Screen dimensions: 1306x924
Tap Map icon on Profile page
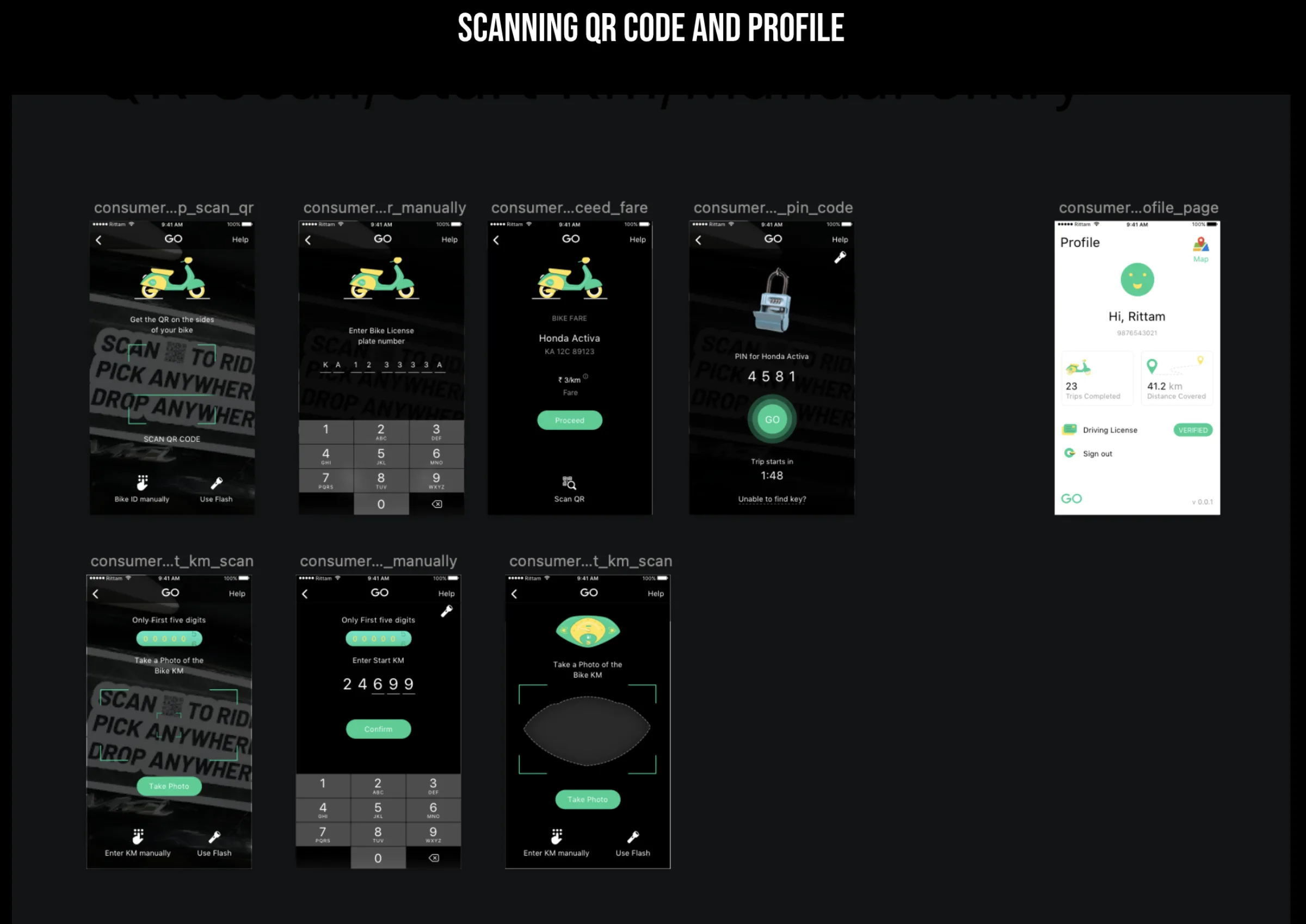1201,249
